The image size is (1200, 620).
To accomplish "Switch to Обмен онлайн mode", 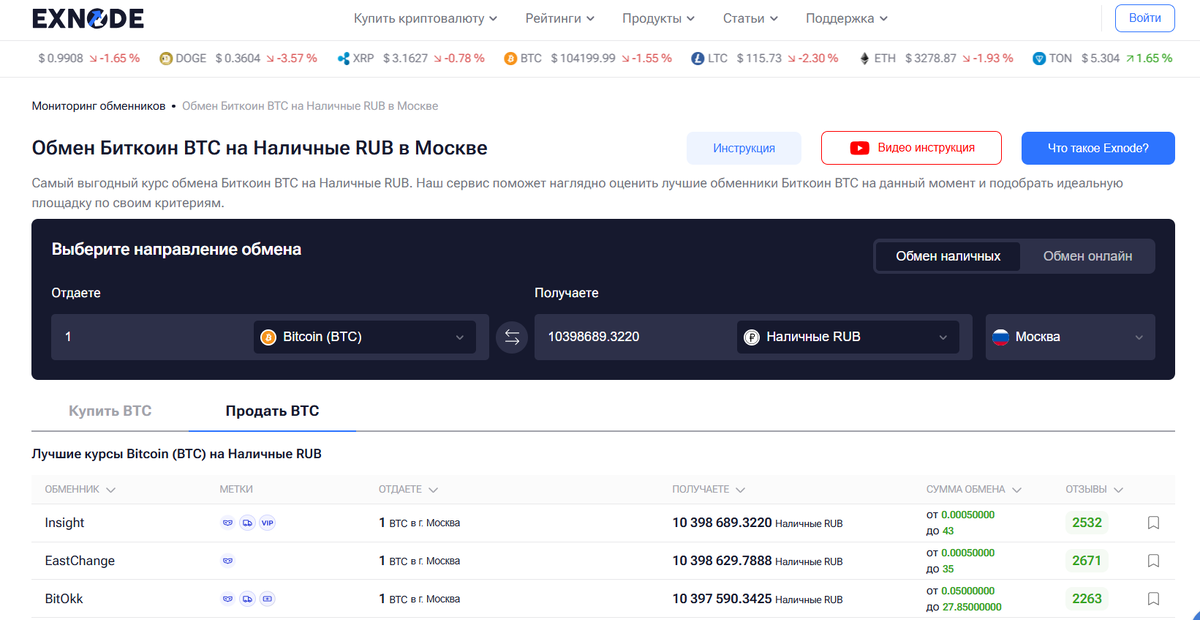I will (x=1088, y=256).
